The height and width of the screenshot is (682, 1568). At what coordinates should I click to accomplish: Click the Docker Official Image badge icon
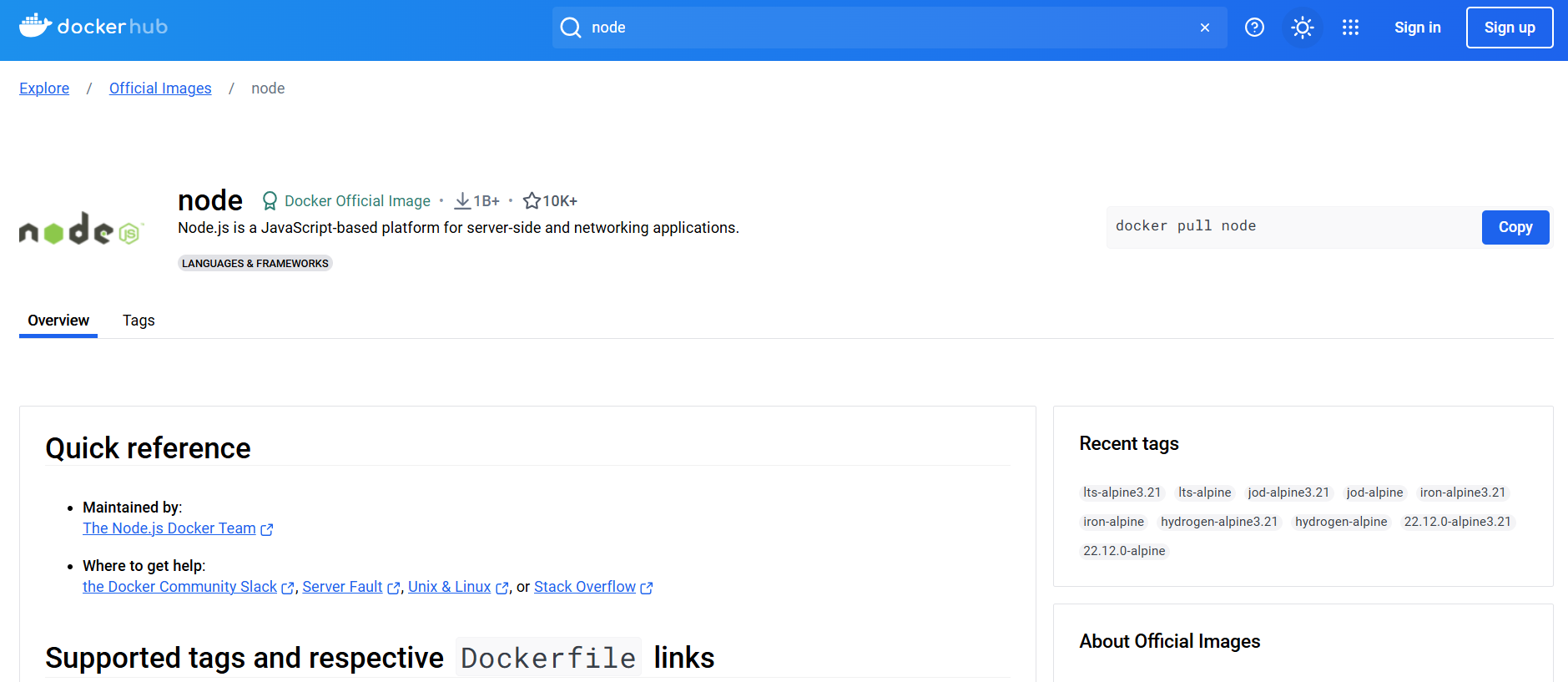pyautogui.click(x=270, y=201)
